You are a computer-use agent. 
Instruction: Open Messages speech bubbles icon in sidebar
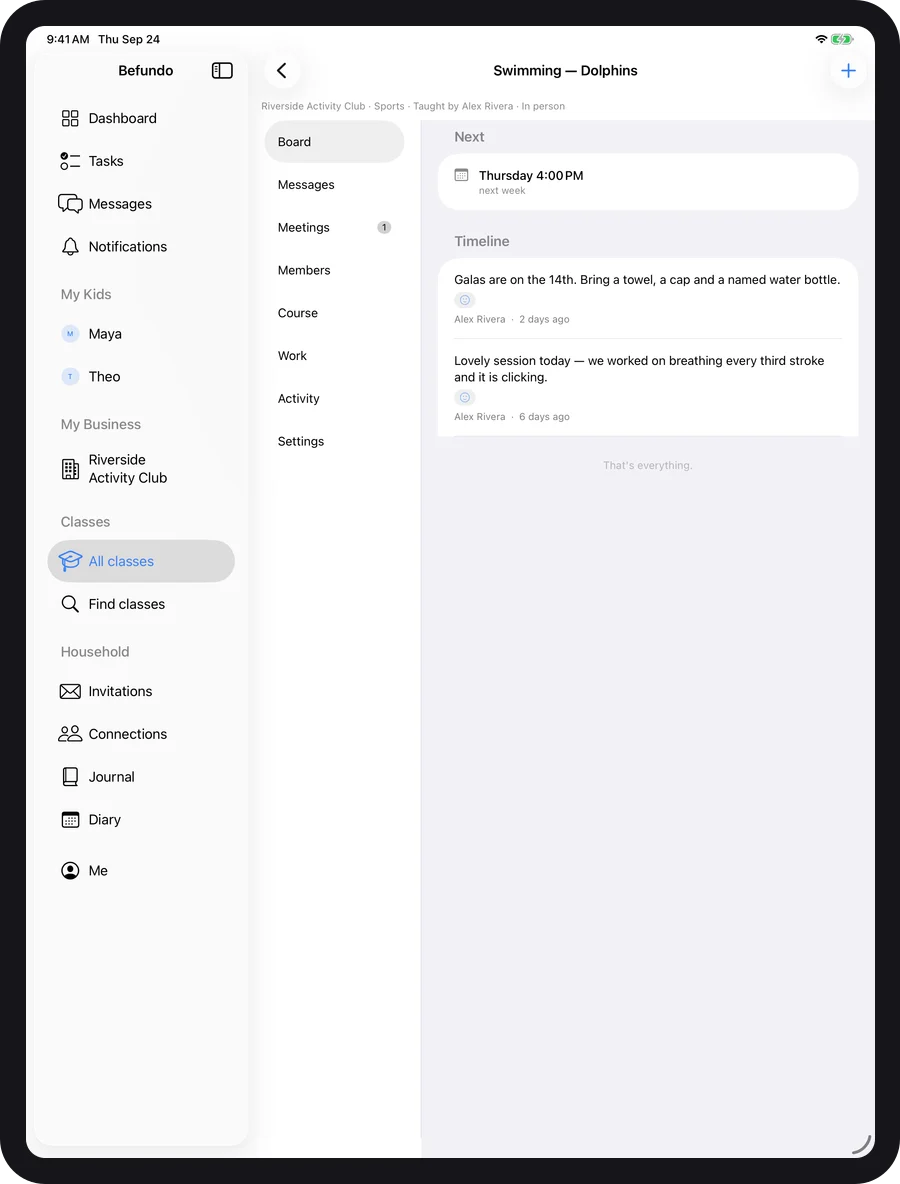click(x=70, y=204)
